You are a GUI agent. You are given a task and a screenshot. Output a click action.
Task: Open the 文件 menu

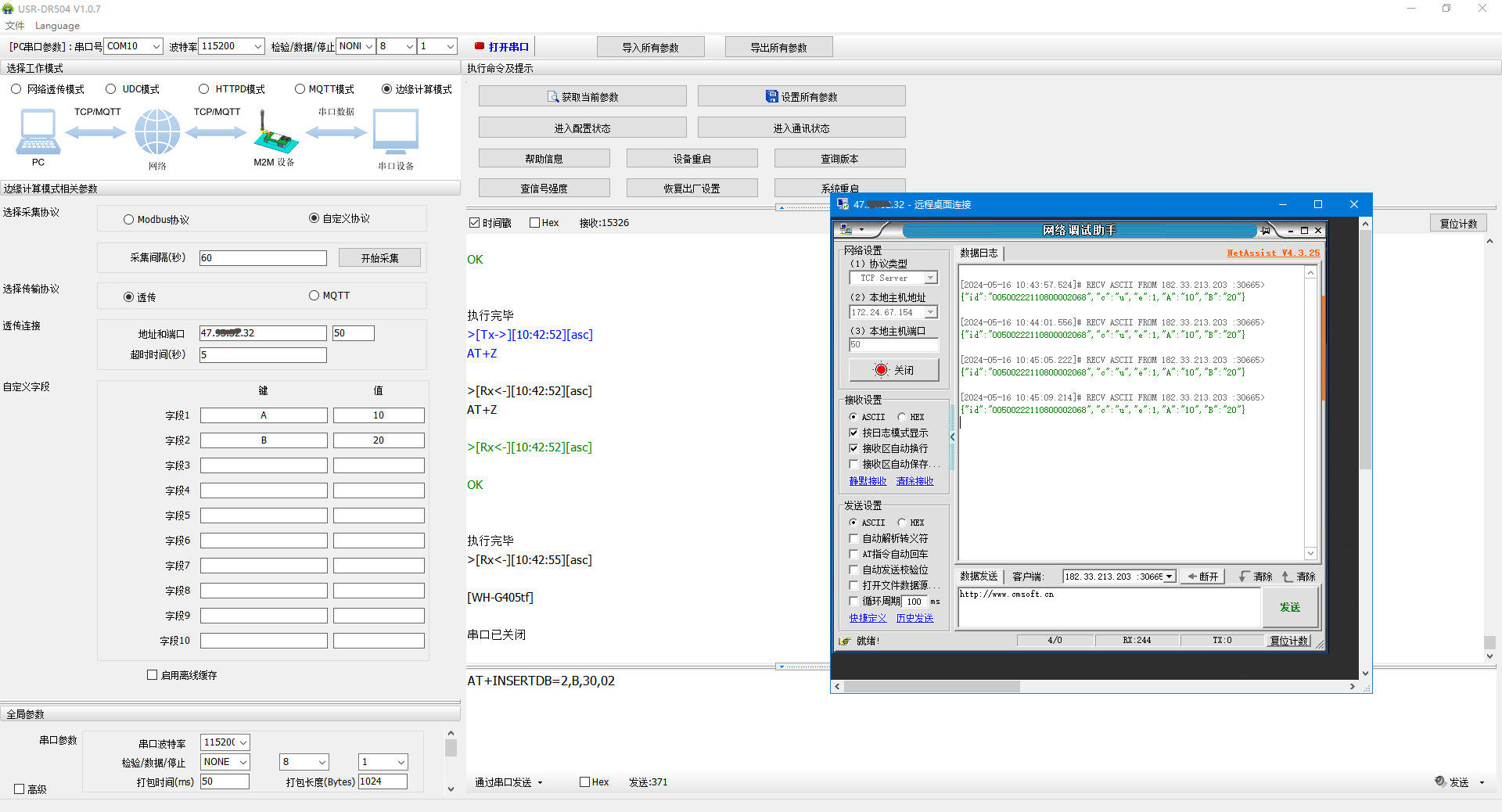(x=15, y=26)
